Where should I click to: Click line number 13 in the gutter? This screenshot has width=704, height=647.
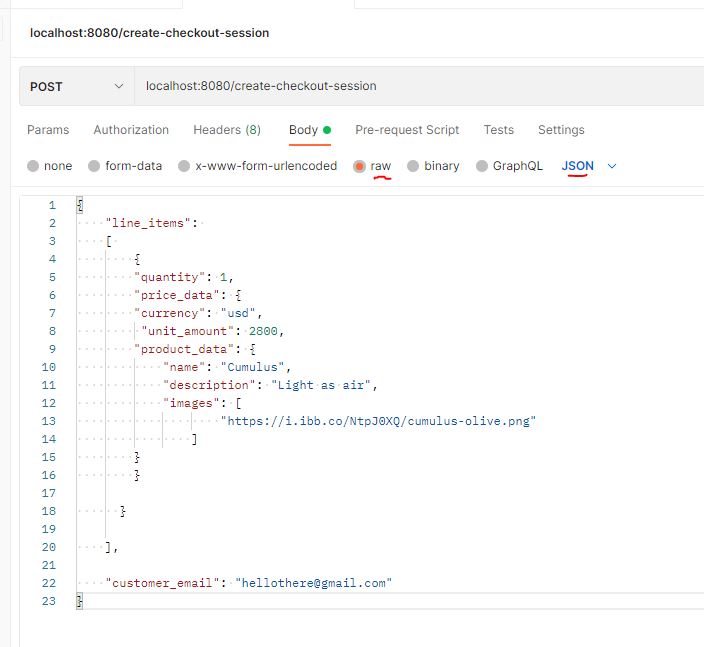[x=48, y=421]
